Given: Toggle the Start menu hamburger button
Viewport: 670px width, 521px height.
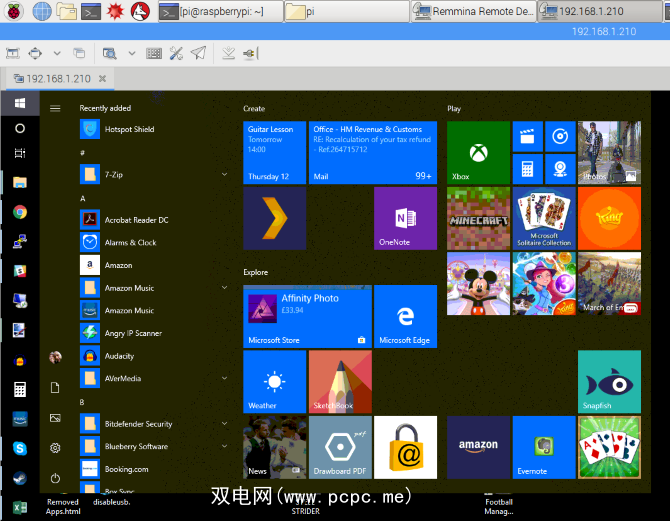Looking at the screenshot, I should coord(55,108).
